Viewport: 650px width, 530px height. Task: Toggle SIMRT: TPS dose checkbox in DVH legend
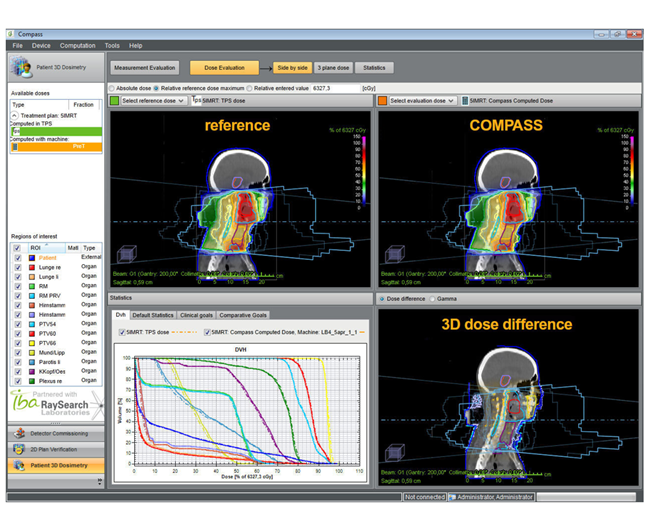coord(122,332)
